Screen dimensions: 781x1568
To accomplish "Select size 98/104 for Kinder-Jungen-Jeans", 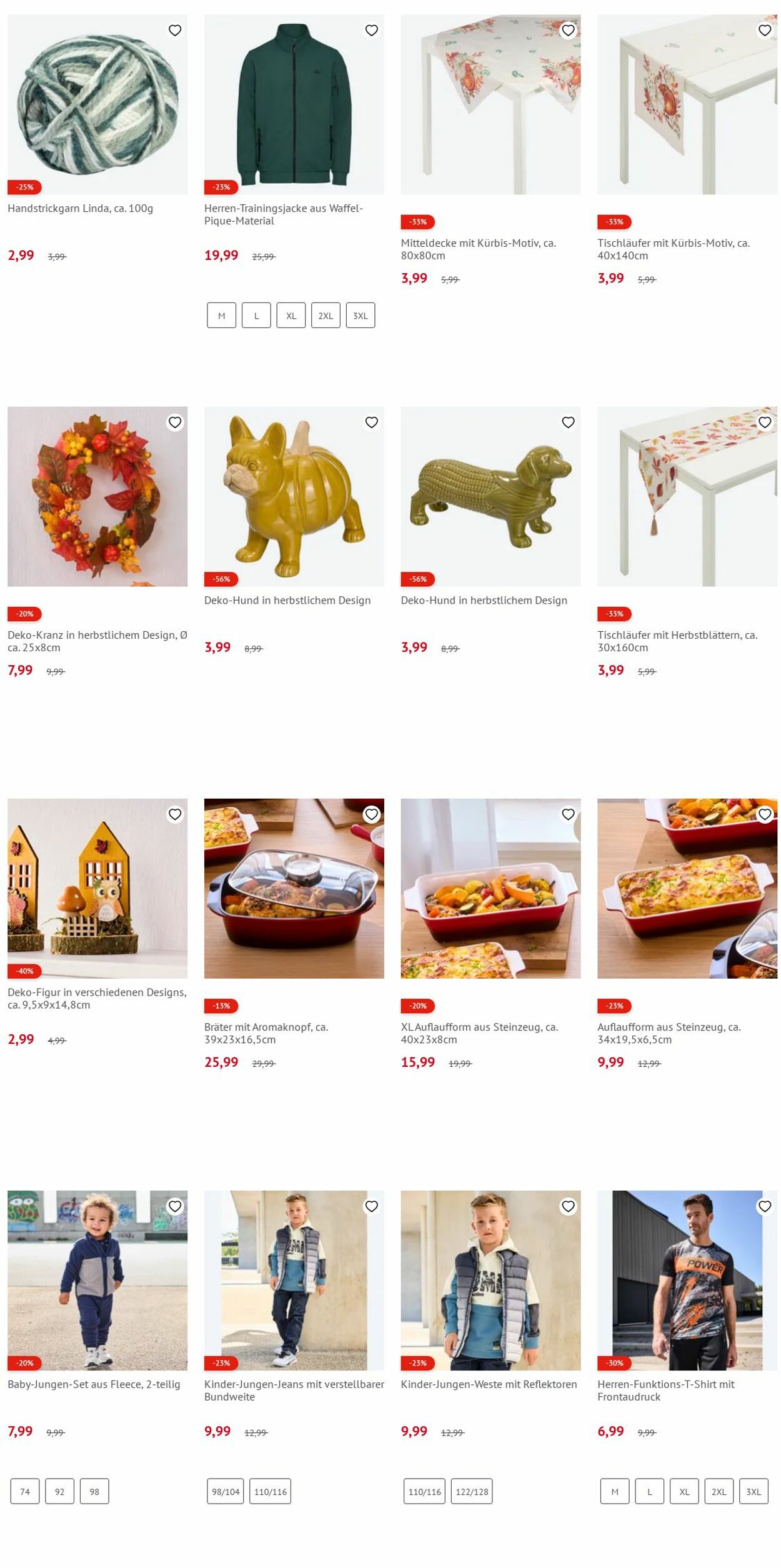I will tap(226, 1491).
